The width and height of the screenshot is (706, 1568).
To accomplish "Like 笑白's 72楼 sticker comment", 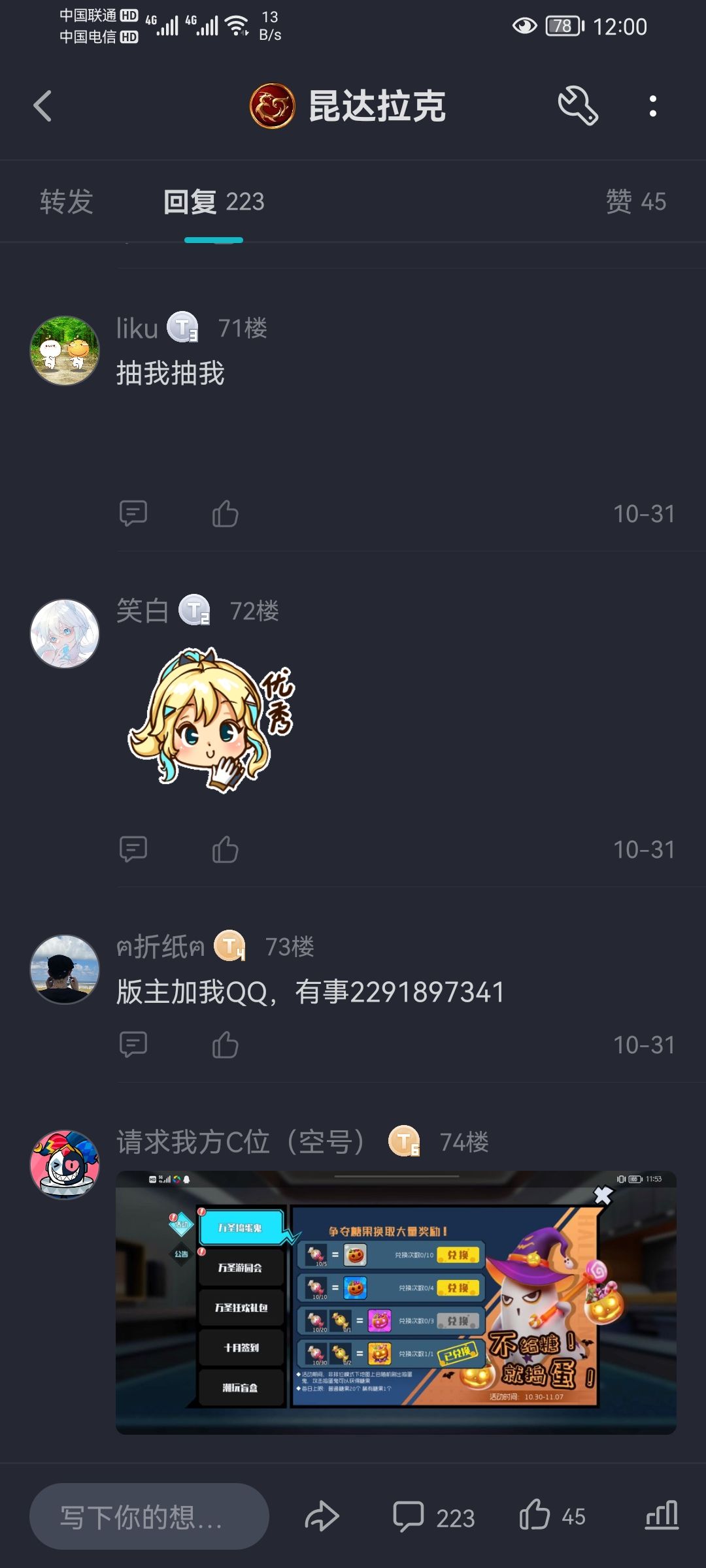I will (x=226, y=849).
